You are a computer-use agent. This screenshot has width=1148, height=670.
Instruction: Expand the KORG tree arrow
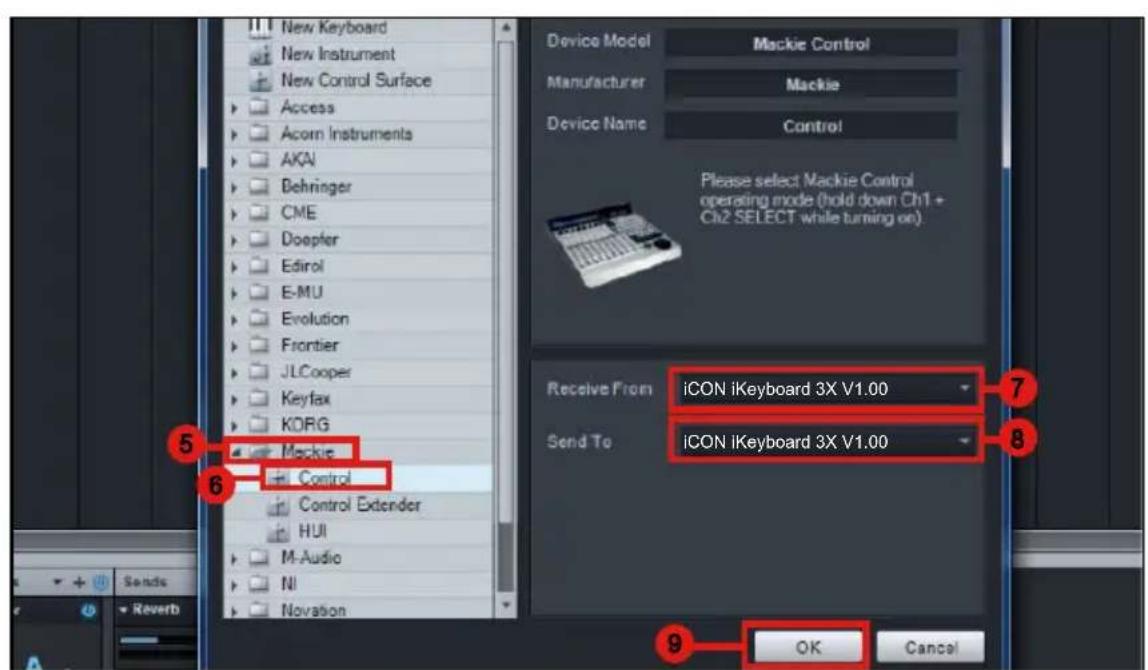(234, 425)
